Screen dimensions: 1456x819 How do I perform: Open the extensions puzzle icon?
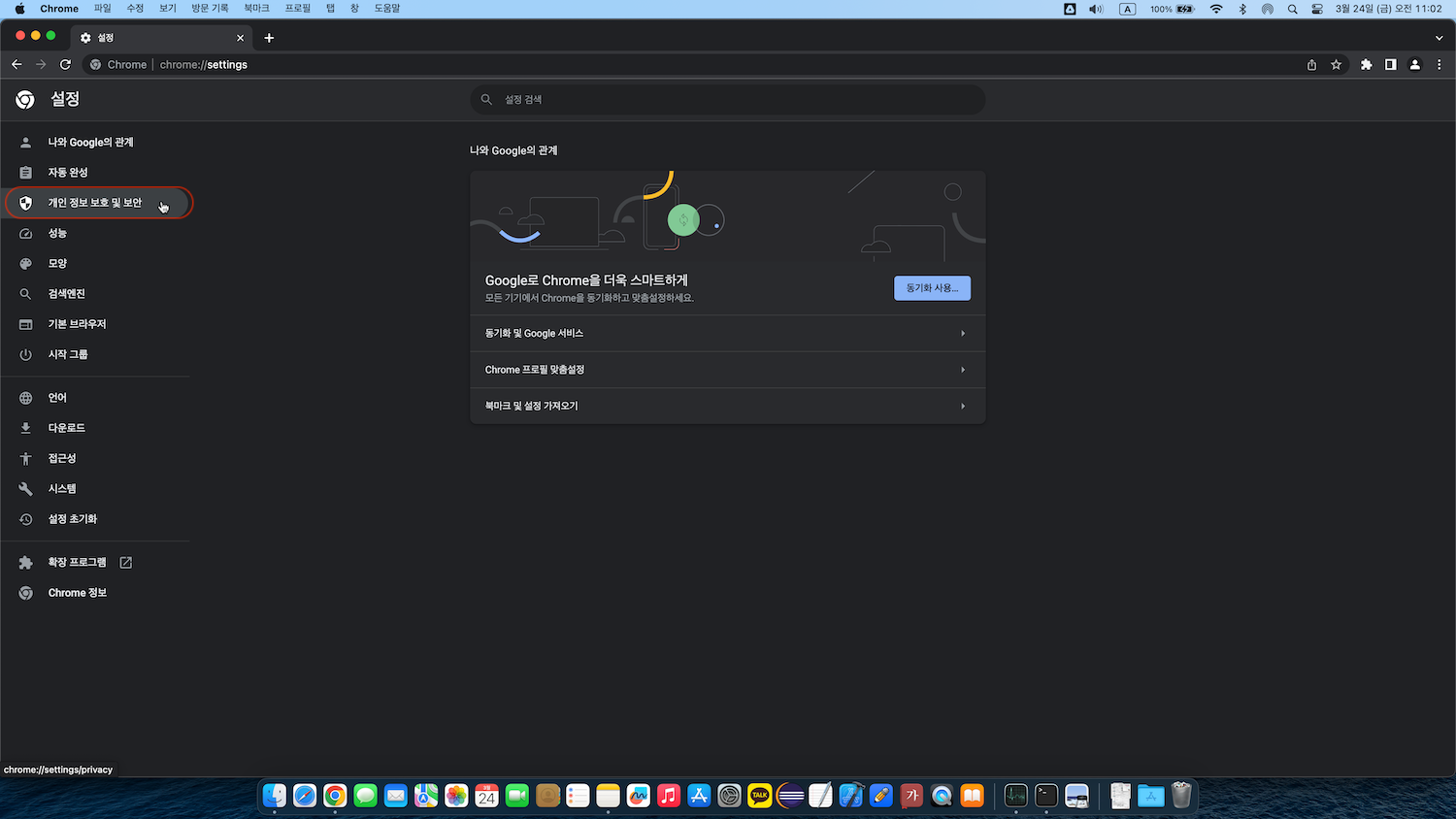(x=1367, y=65)
